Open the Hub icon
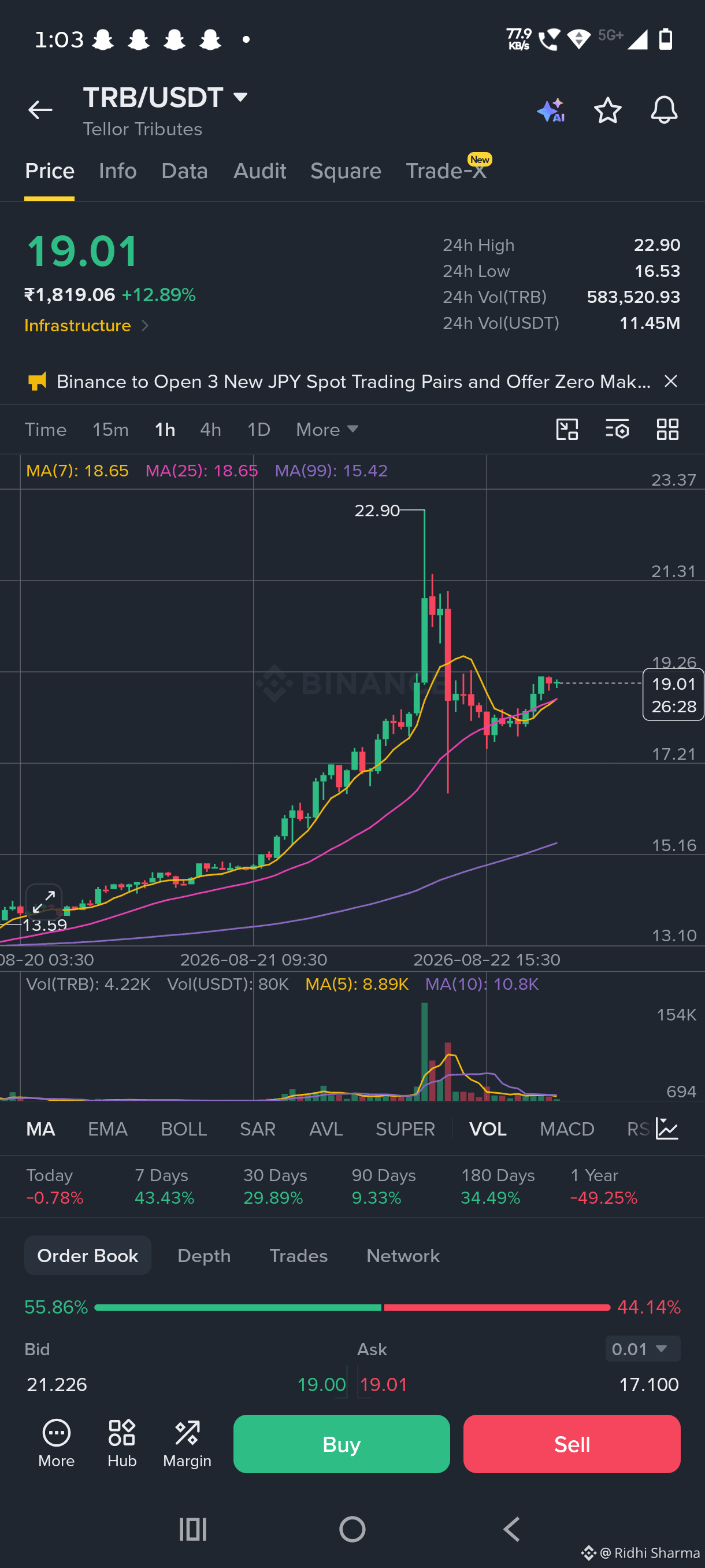 (x=122, y=1443)
